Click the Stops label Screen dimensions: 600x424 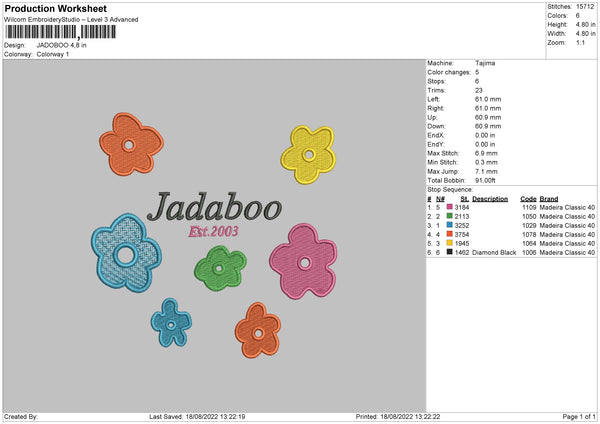click(436, 81)
